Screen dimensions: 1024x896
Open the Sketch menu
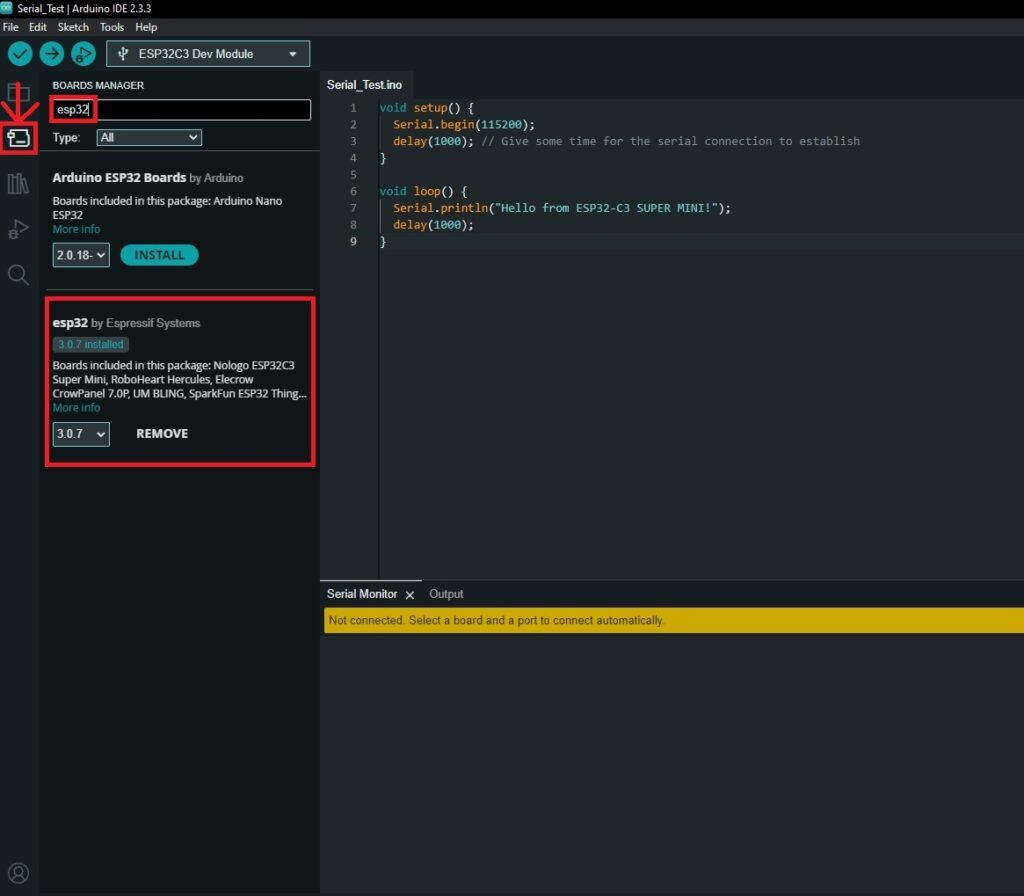(x=73, y=27)
